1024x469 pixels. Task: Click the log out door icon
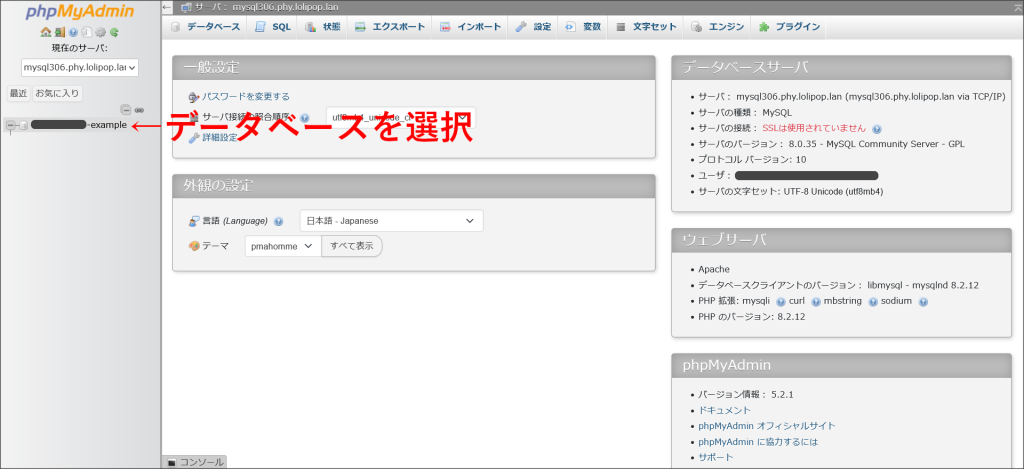coord(59,32)
